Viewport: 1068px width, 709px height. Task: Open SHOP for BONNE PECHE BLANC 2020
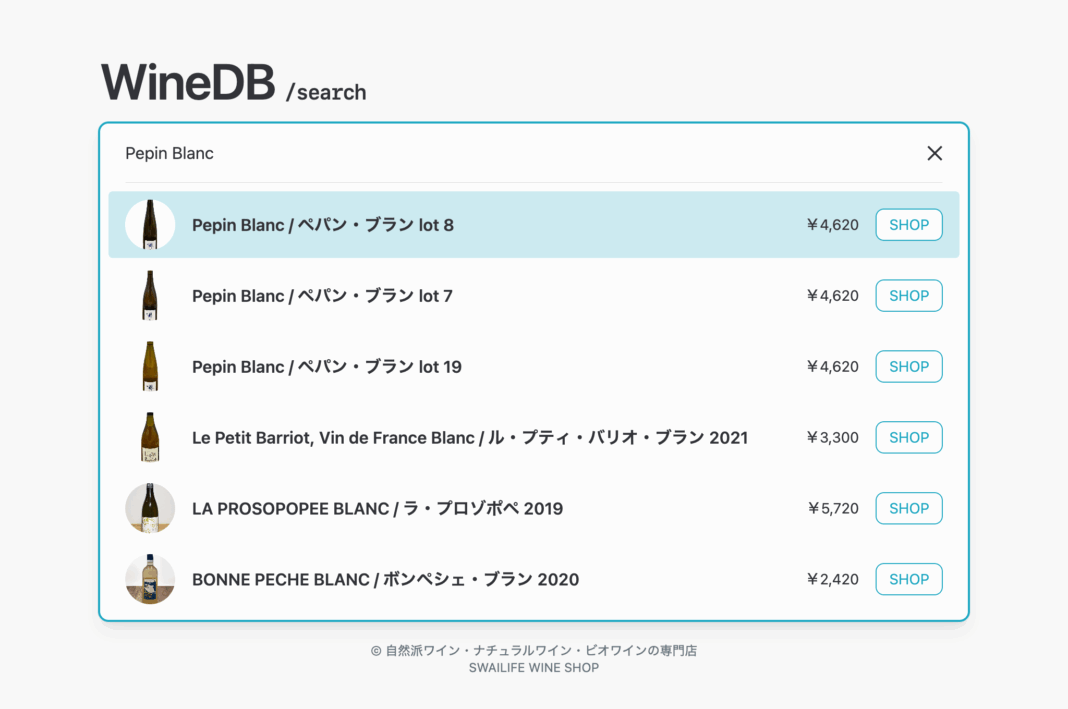pos(908,579)
